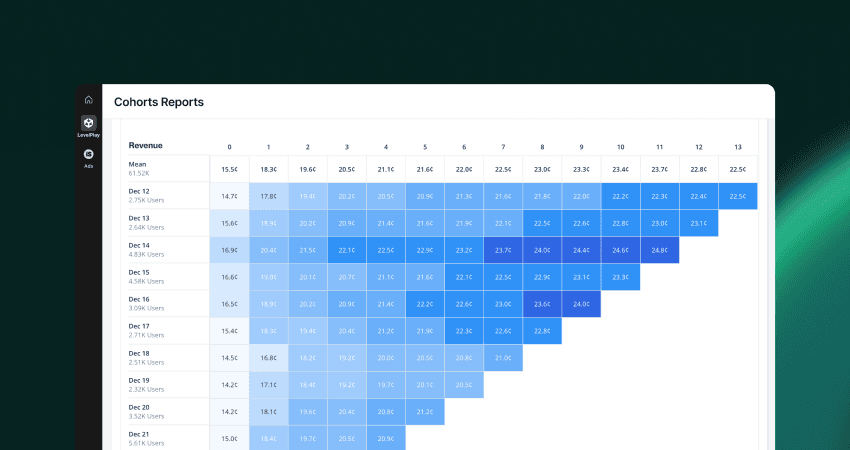Select the Dec 12 cohort row label
This screenshot has height=450, width=850.
(x=139, y=191)
